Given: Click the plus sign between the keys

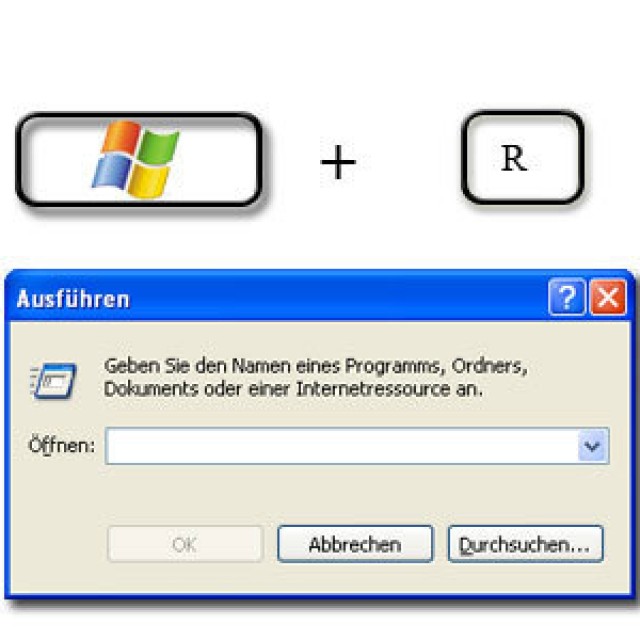Looking at the screenshot, I should coord(338,162).
